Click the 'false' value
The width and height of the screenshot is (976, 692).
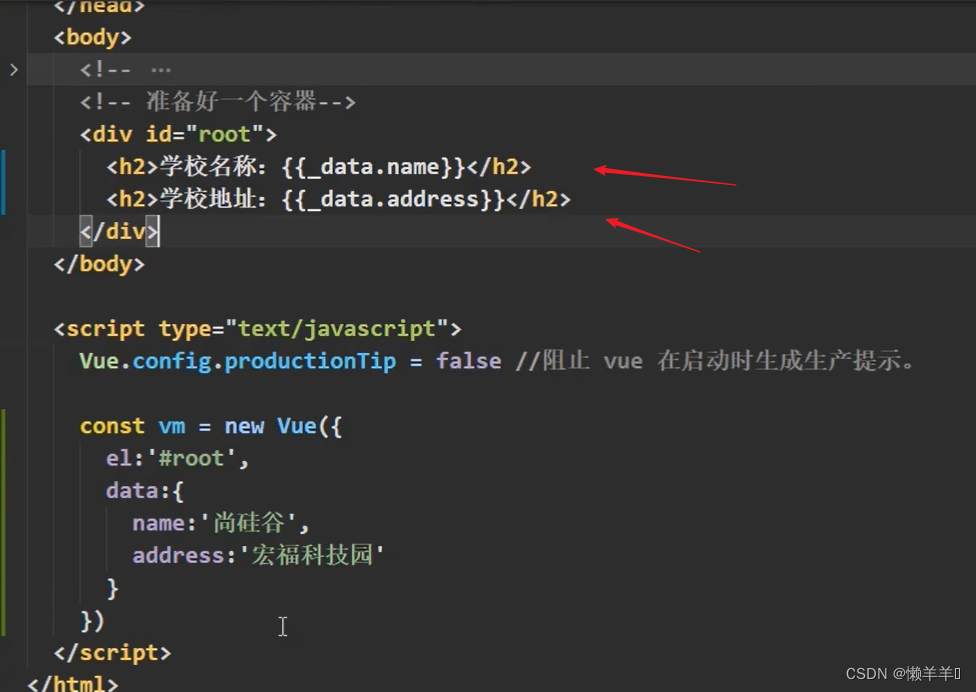click(468, 361)
